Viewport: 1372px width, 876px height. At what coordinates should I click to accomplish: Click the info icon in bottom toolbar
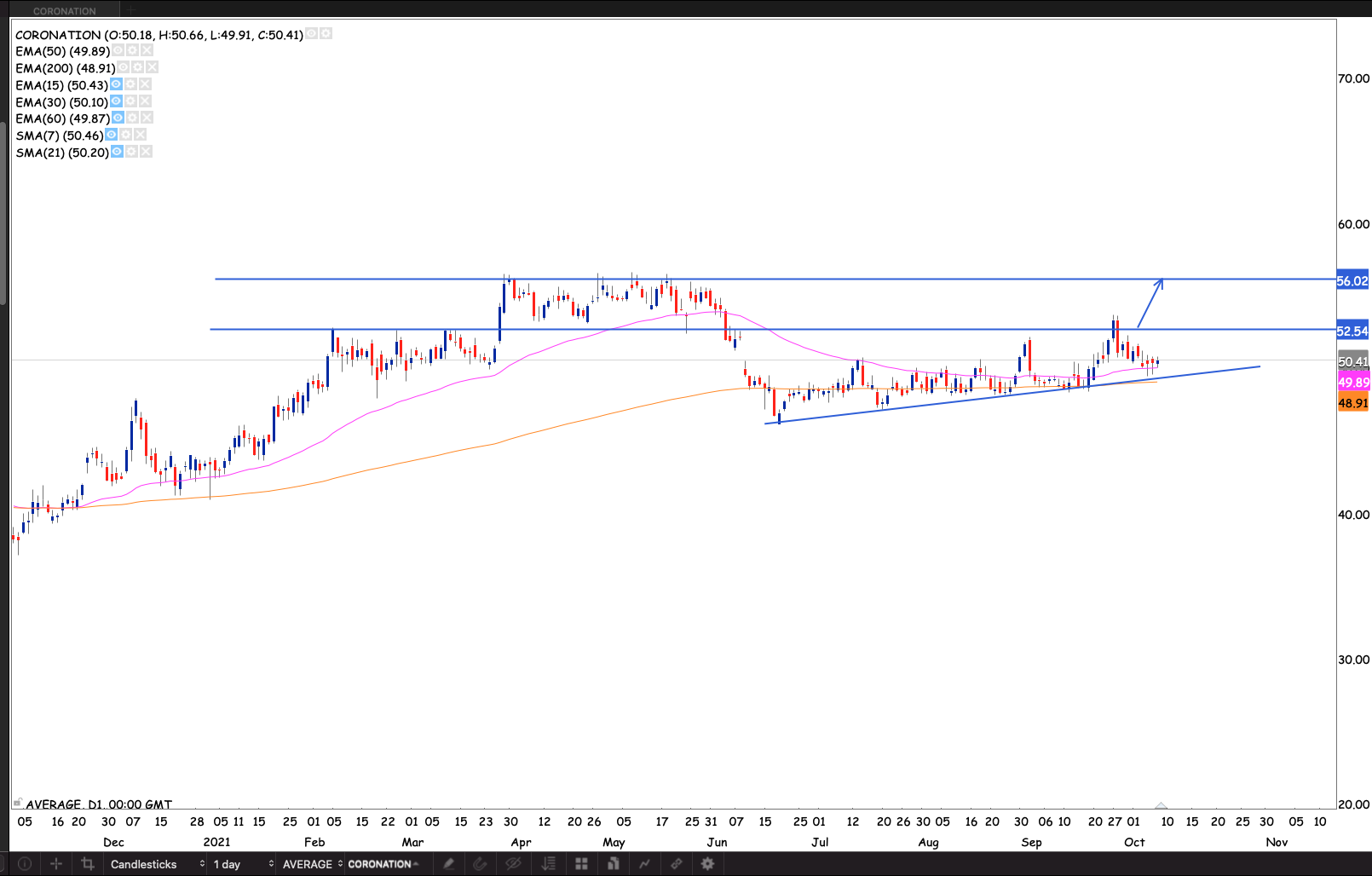tap(25, 863)
